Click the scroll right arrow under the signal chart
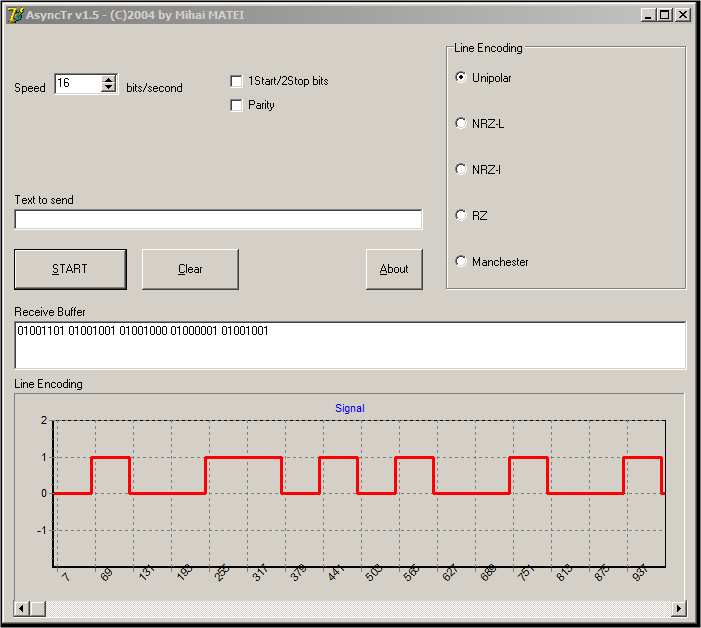 click(679, 608)
